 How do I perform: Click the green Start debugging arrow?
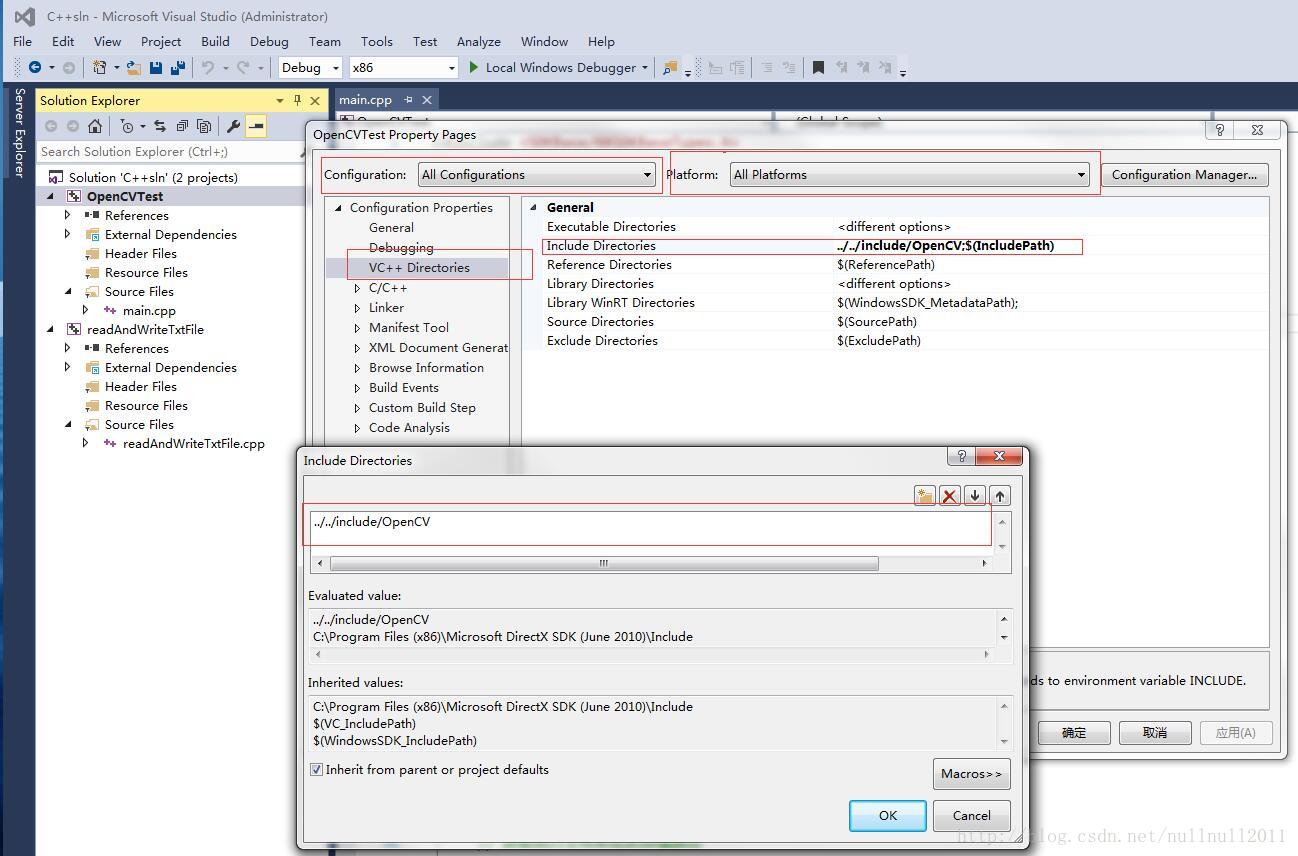pyautogui.click(x=474, y=67)
